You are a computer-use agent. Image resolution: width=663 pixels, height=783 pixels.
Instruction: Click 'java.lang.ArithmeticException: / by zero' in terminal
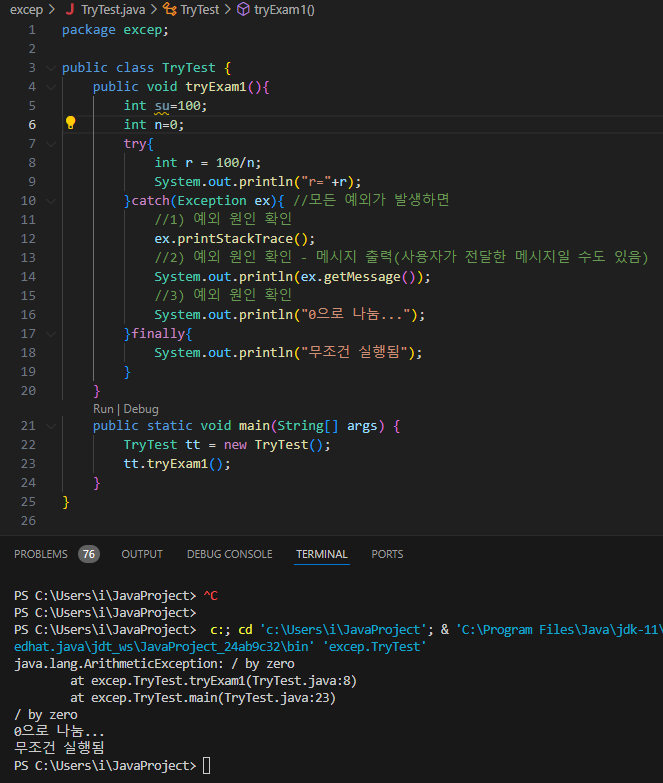[x=154, y=664]
